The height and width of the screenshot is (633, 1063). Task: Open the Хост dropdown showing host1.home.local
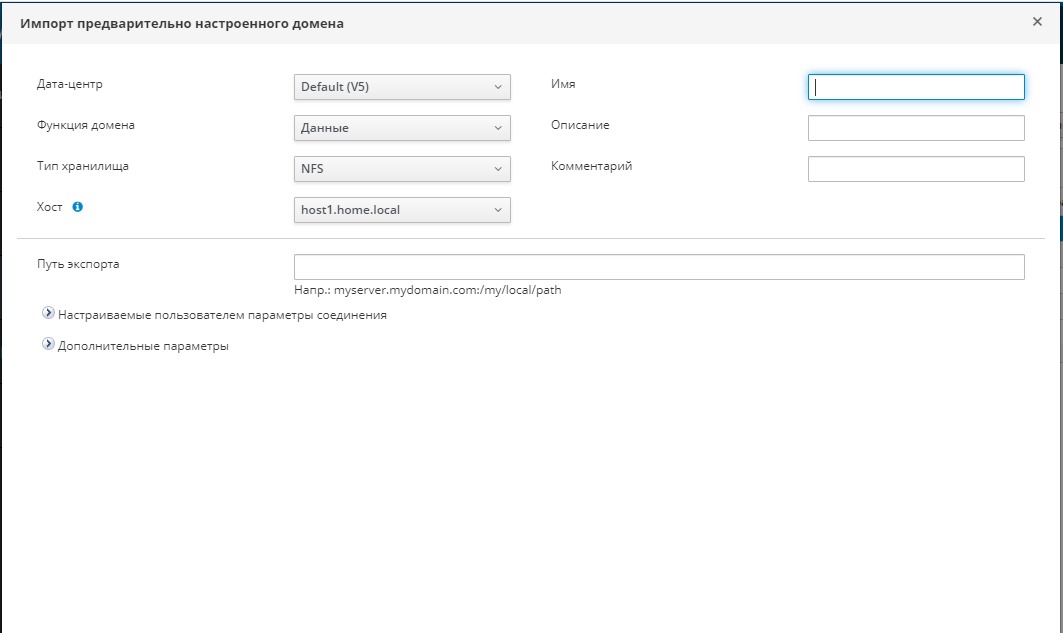(402, 210)
